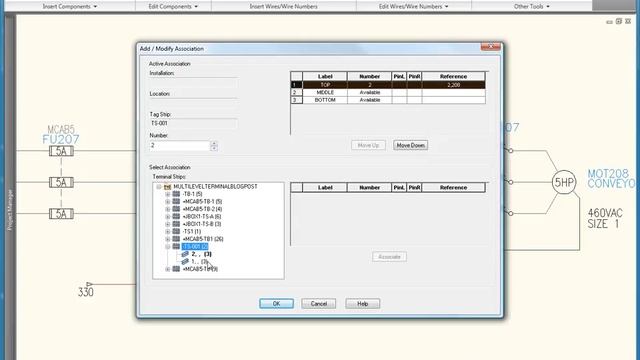
Task: Click the Tag Strip field showing TS-001
Action: [193, 123]
